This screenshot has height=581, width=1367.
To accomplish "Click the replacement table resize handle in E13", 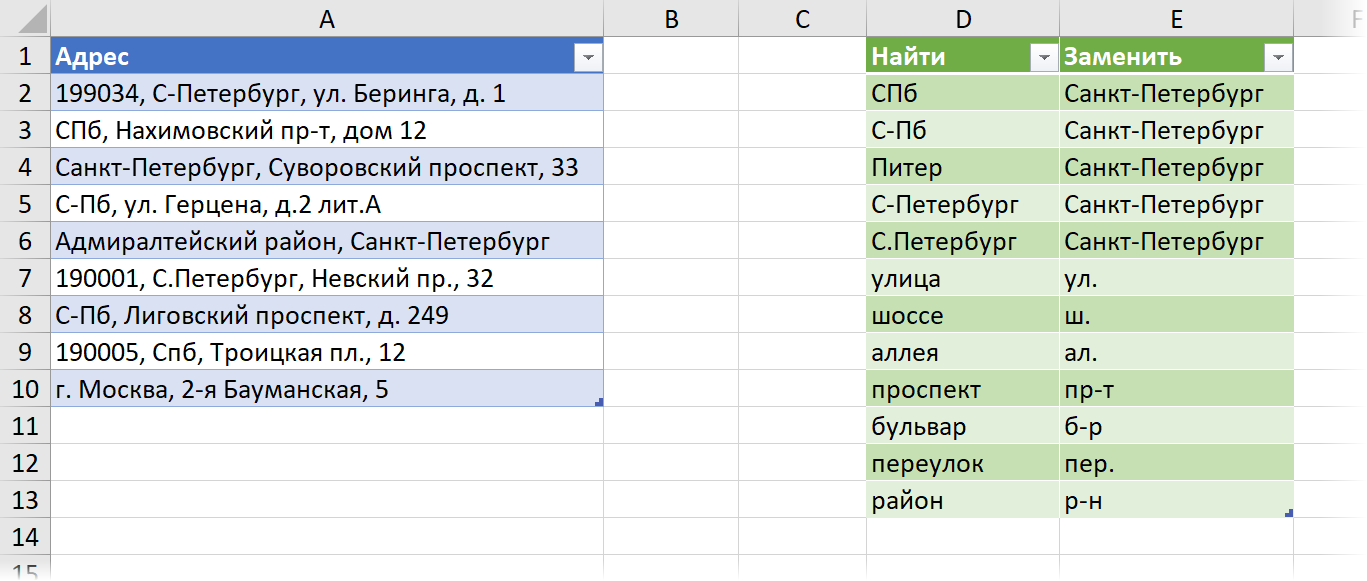I will (x=1288, y=513).
